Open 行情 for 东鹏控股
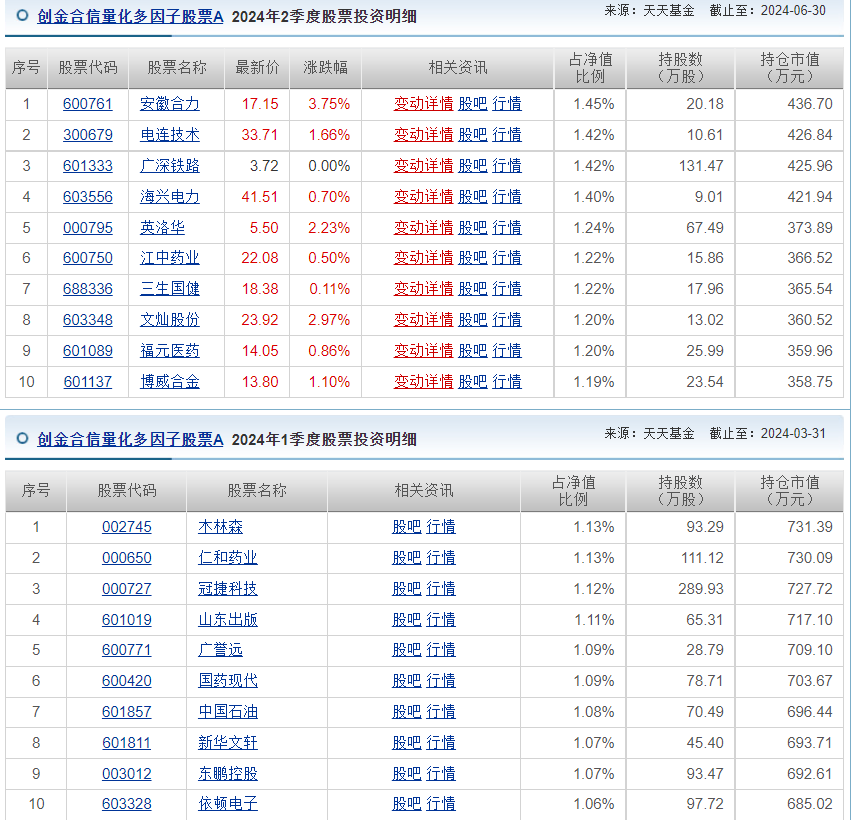The height and width of the screenshot is (820, 851). pyautogui.click(x=441, y=774)
